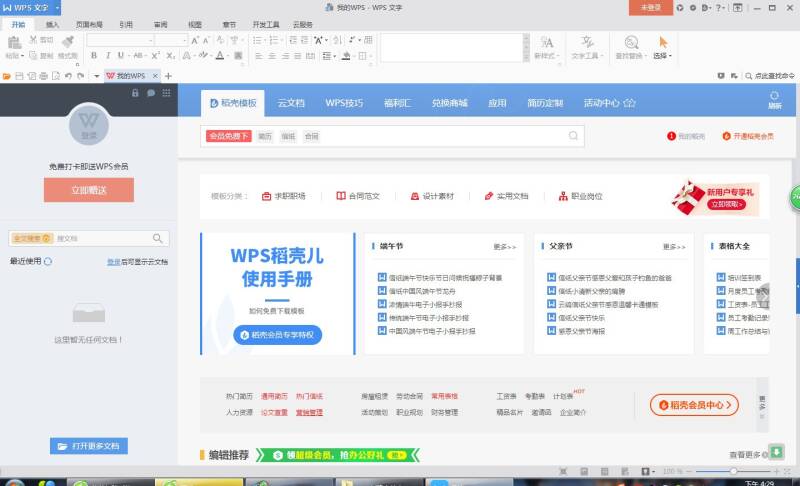800x486 pixels.
Task: Click the orange 未登录 (not logged in) button
Action: [x=651, y=8]
